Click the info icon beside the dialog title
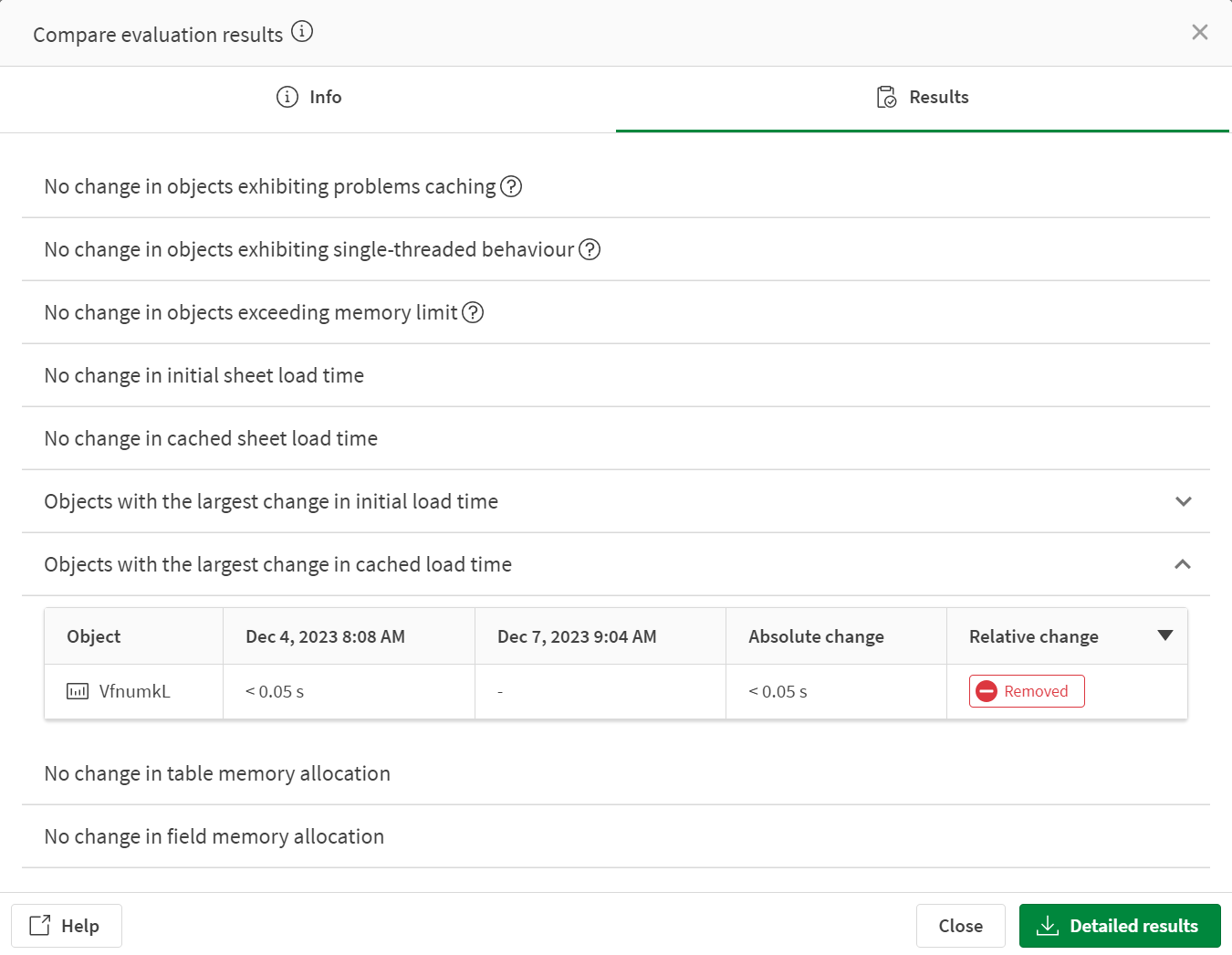The image size is (1232, 955). tap(302, 30)
